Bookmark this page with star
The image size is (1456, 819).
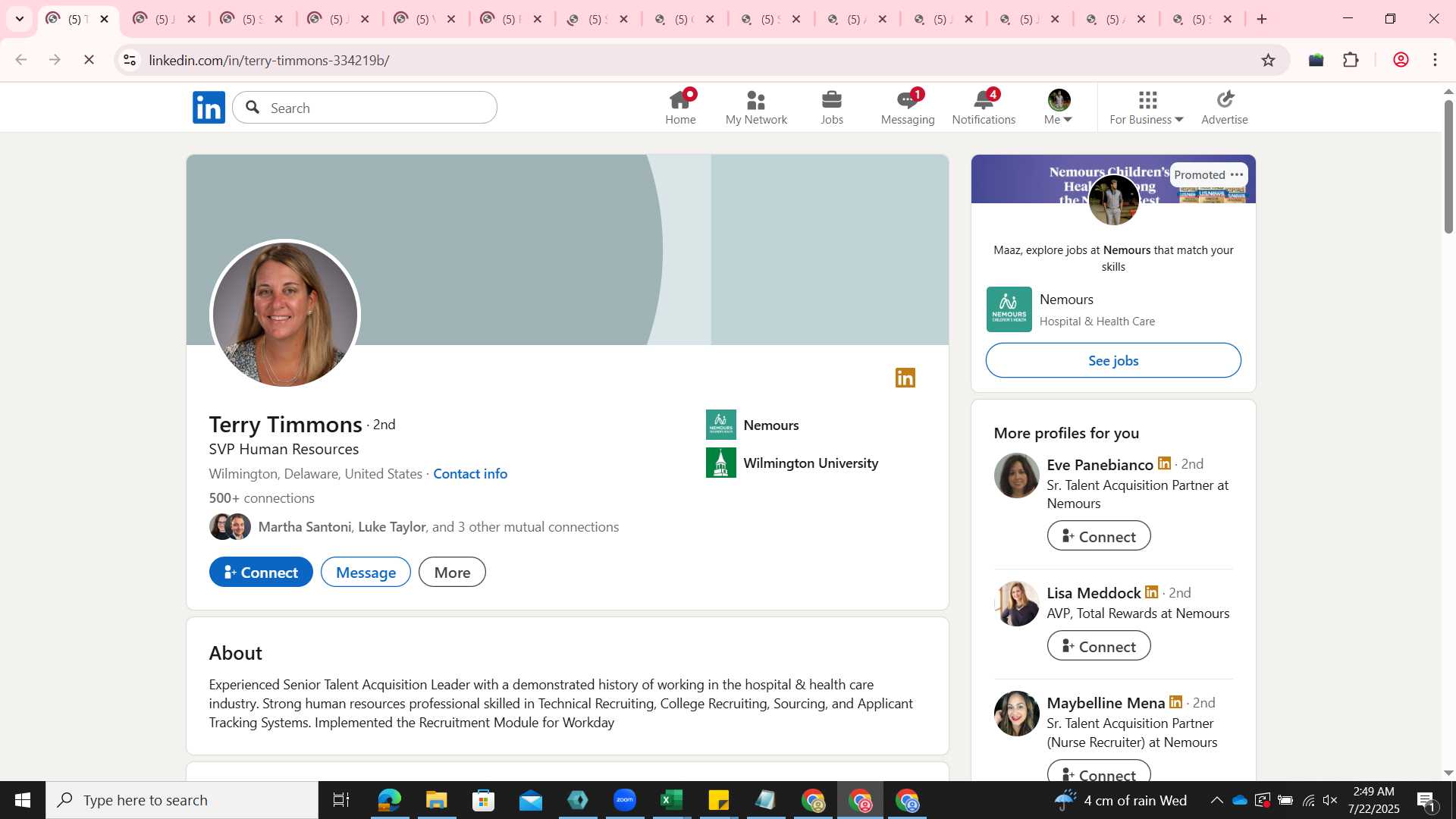(1268, 60)
